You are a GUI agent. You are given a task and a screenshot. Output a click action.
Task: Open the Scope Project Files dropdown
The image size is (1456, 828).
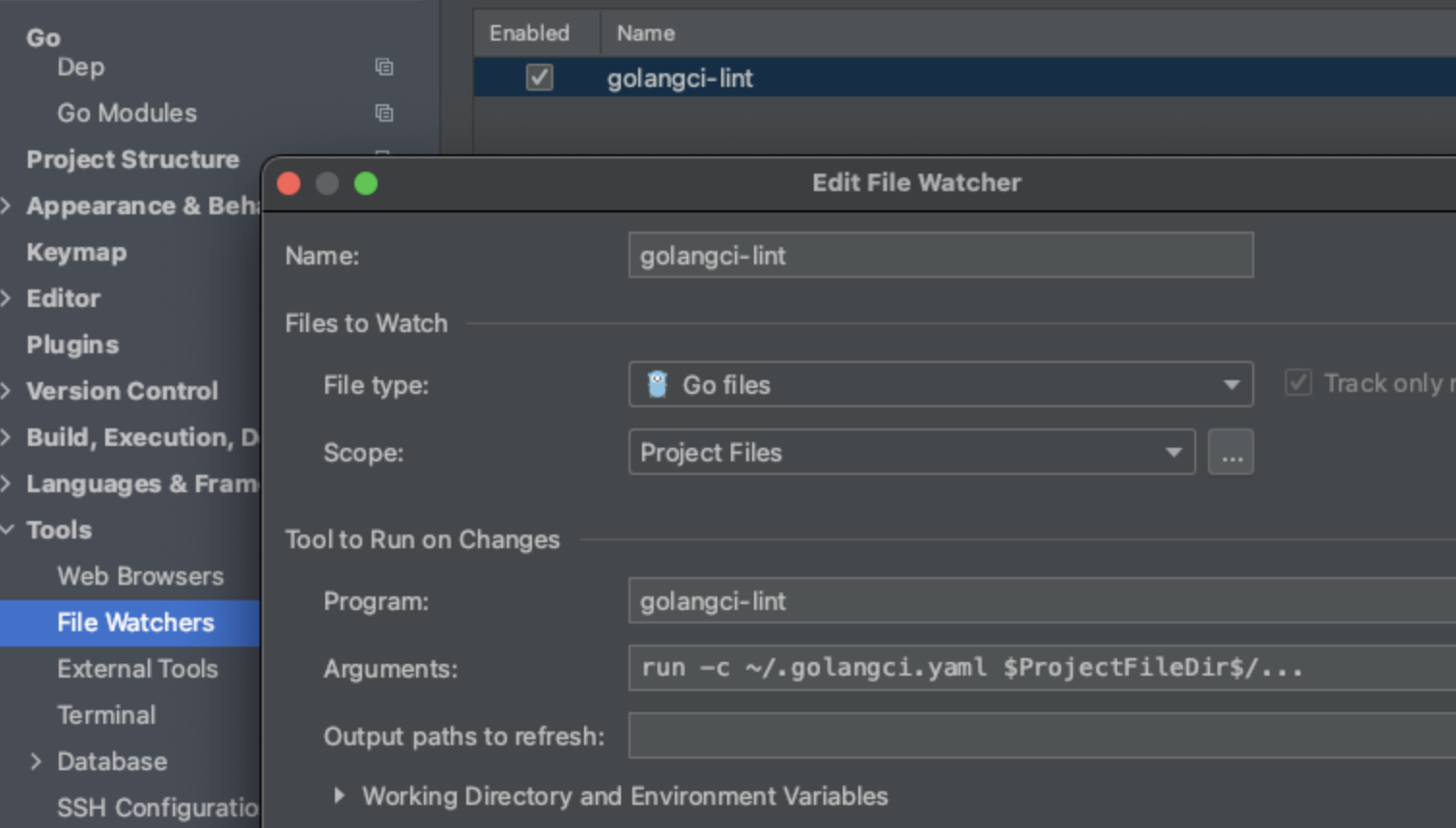tap(912, 452)
